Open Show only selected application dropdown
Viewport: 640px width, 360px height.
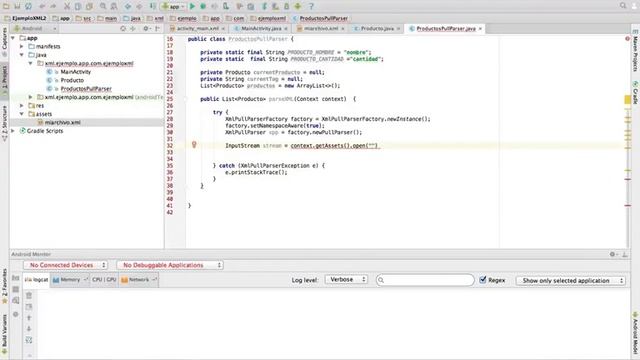click(x=571, y=280)
